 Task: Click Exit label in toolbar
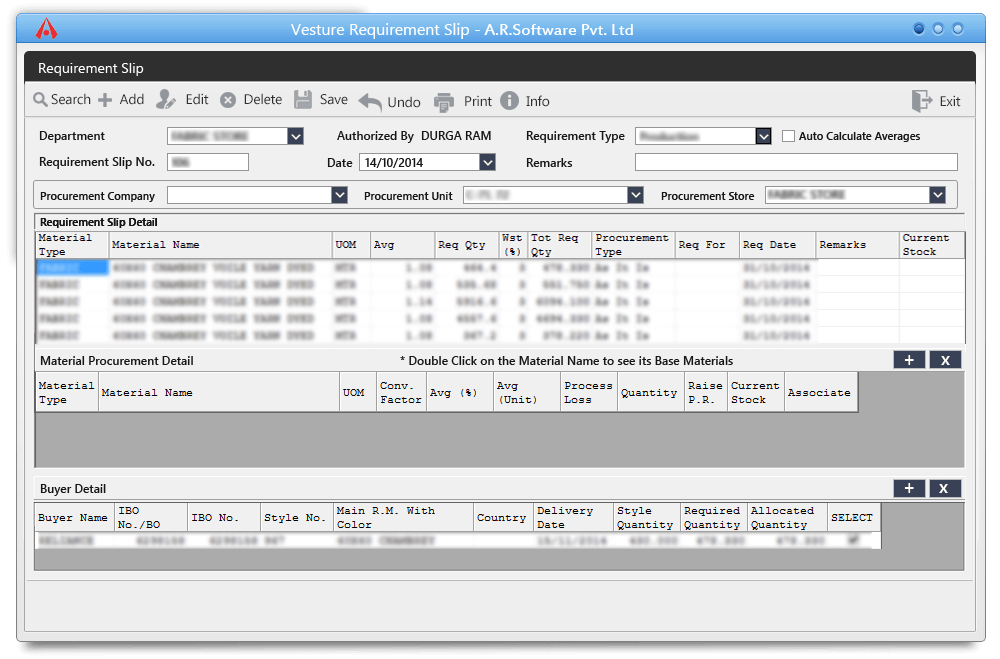coord(950,101)
